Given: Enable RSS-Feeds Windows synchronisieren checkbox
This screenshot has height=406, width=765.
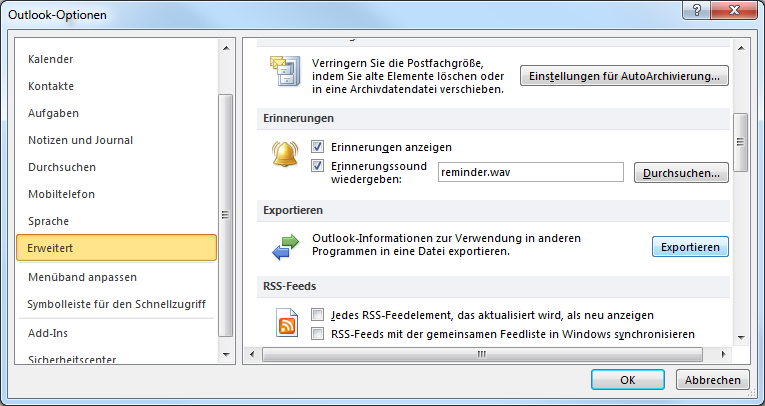Looking at the screenshot, I should 318,334.
